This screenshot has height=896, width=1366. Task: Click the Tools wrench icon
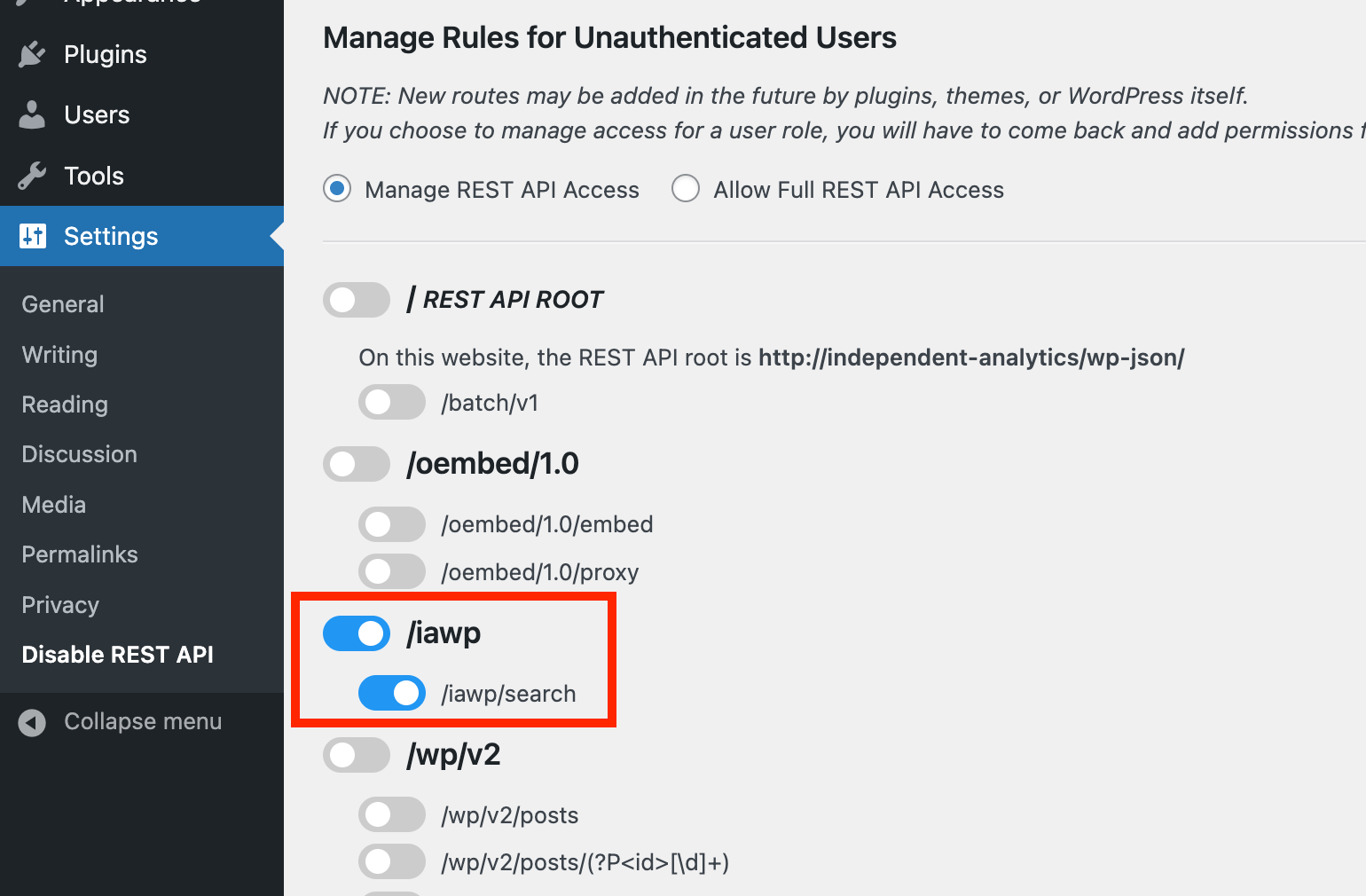32,176
